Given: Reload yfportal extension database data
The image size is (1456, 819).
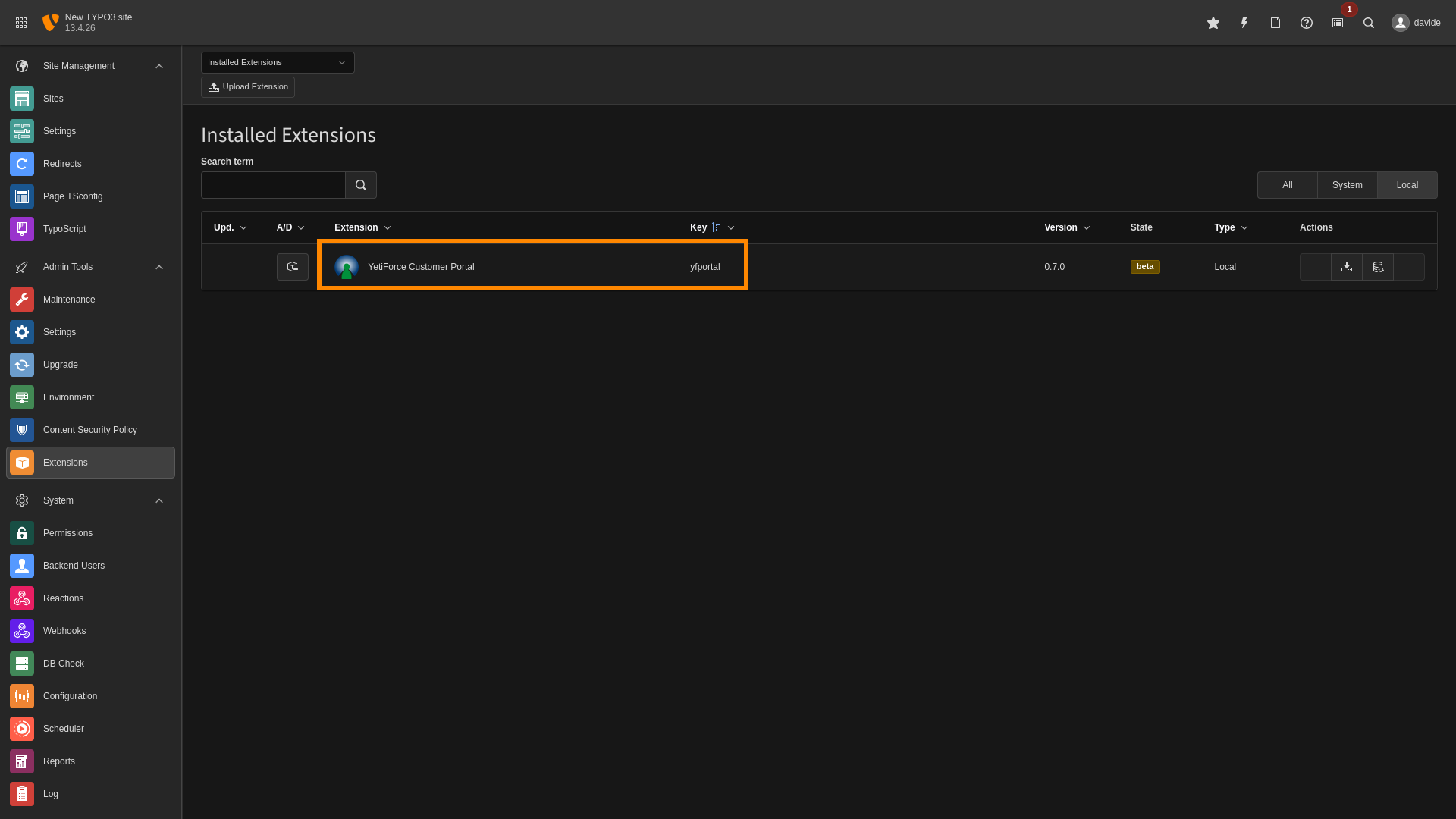Looking at the screenshot, I should tap(1378, 267).
